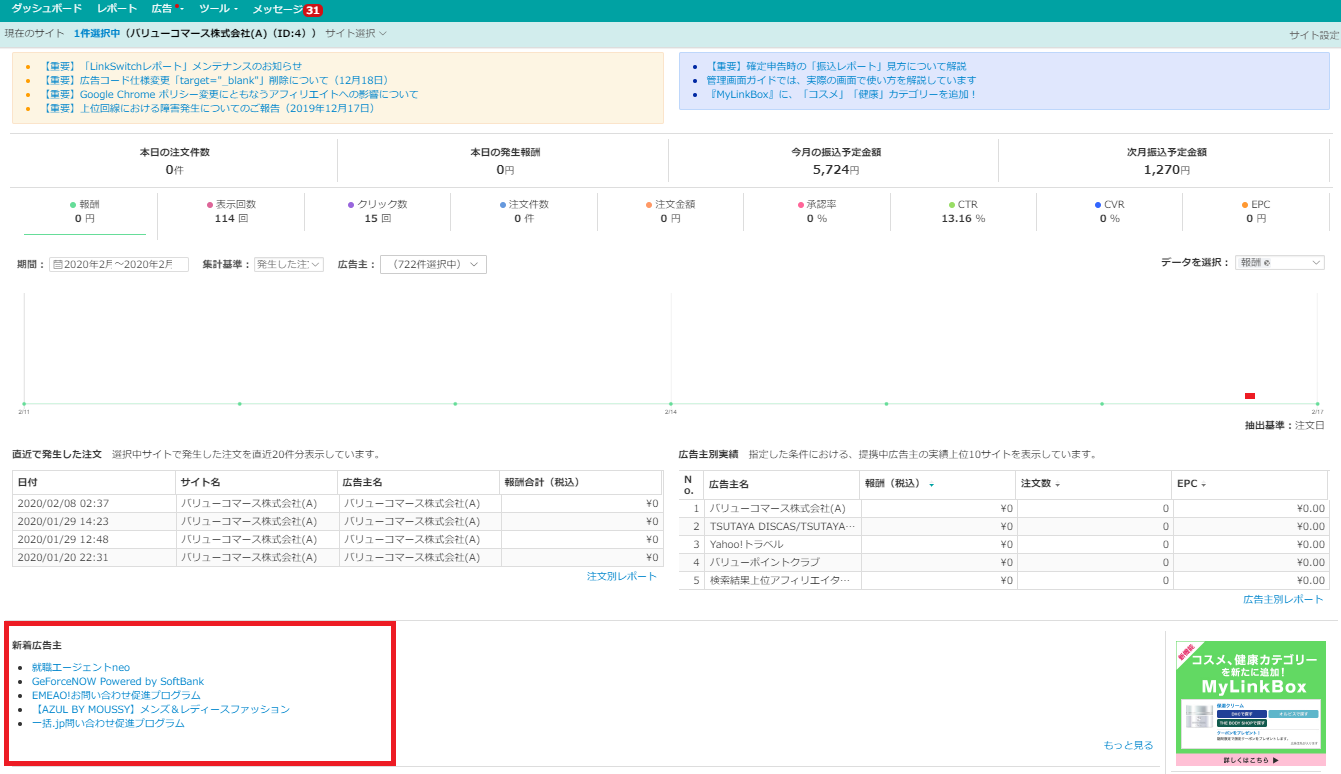Open 管理画面ガイド usage link
This screenshot has width=1341, height=774.
[841, 80]
